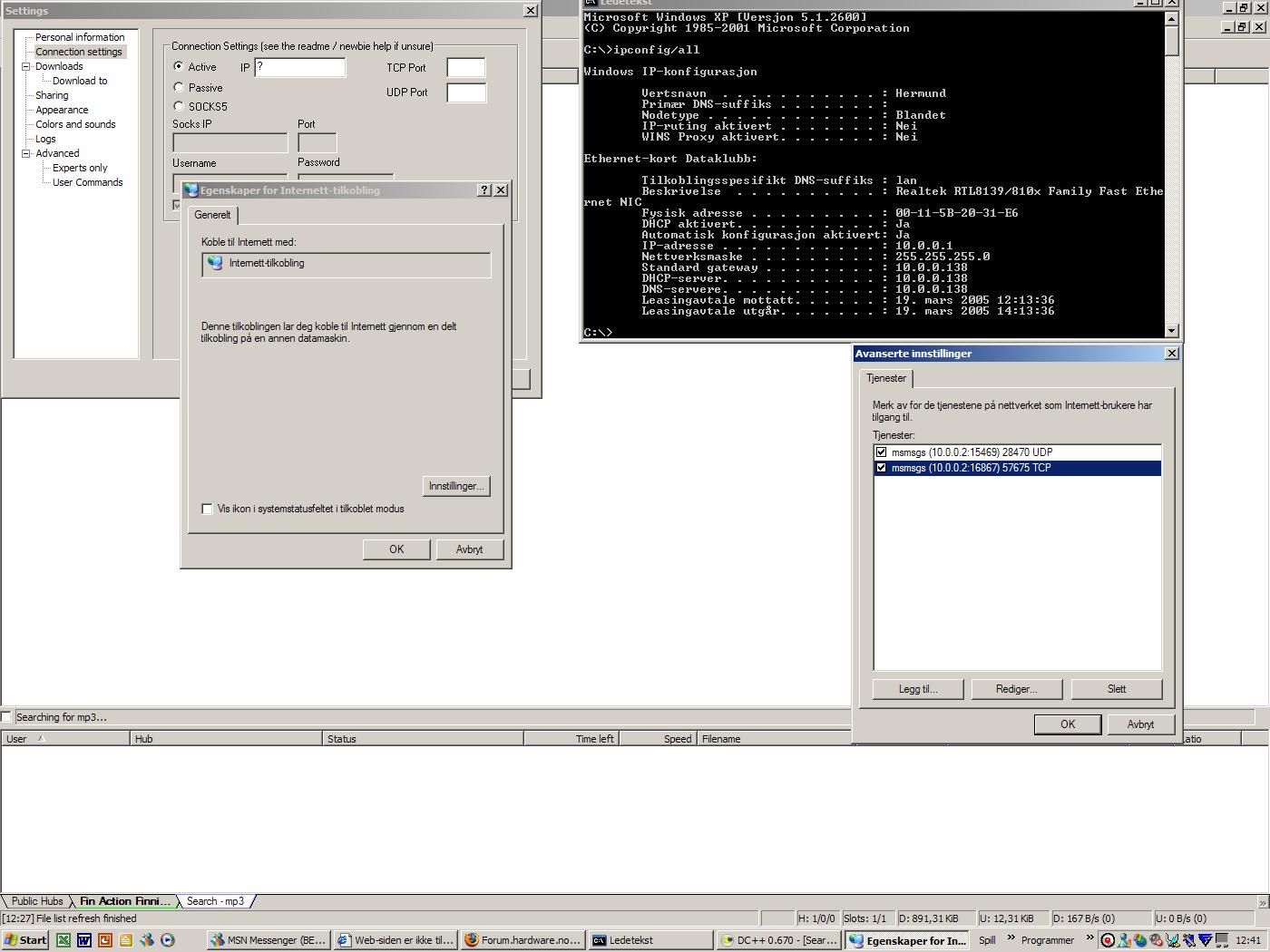Select Connection settings in tree
This screenshot has height=952, width=1270.
pos(79,52)
